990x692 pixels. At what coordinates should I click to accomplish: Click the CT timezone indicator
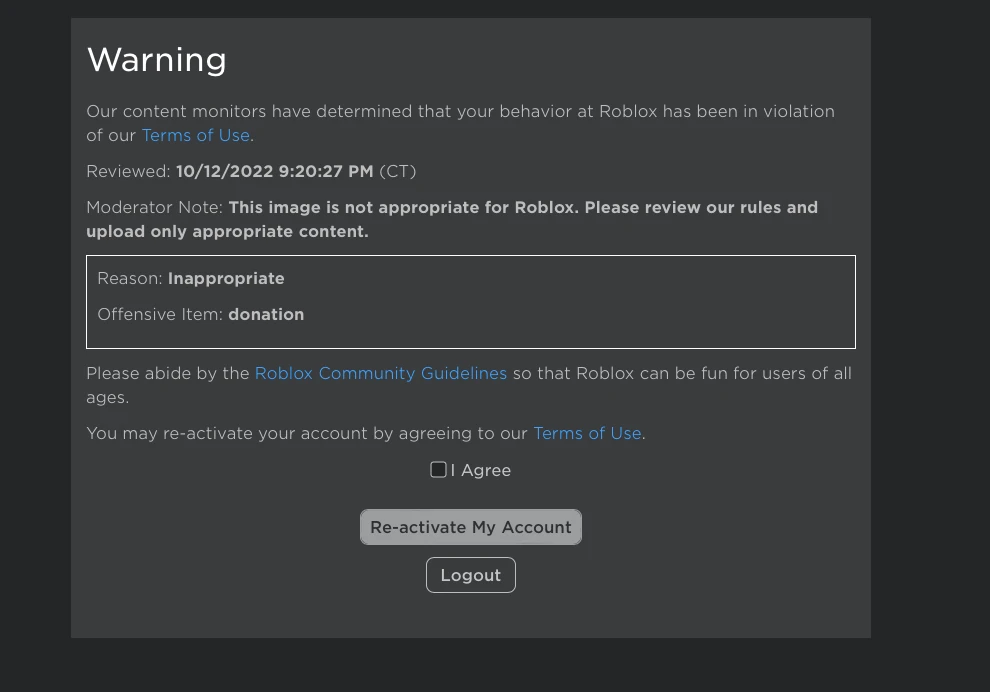397,171
